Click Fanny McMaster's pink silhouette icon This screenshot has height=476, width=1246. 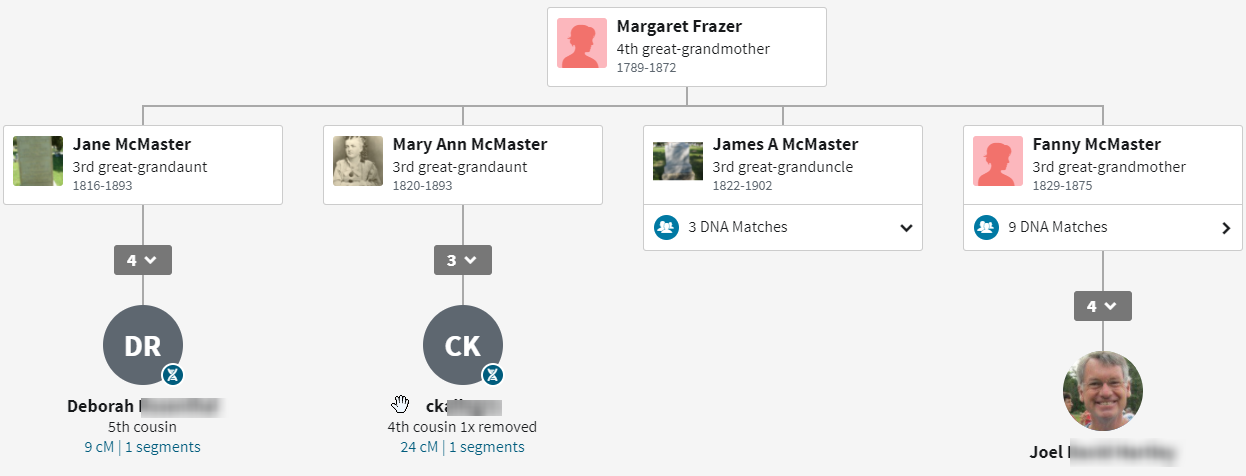pos(998,161)
